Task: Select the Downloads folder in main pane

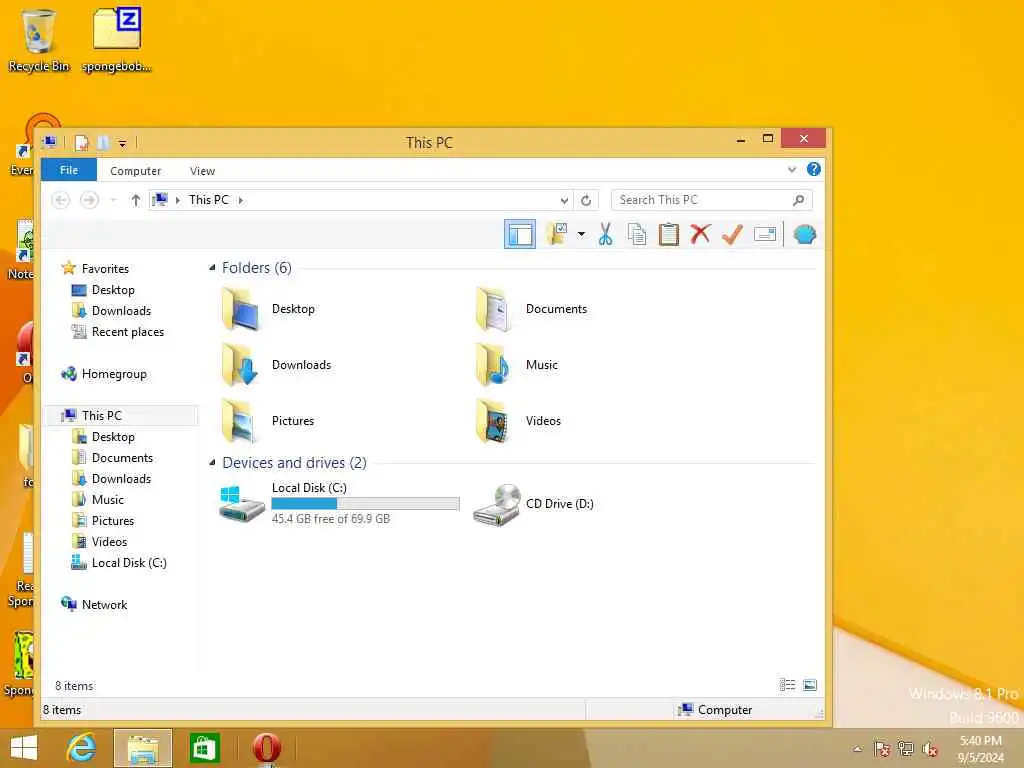Action: click(x=277, y=364)
